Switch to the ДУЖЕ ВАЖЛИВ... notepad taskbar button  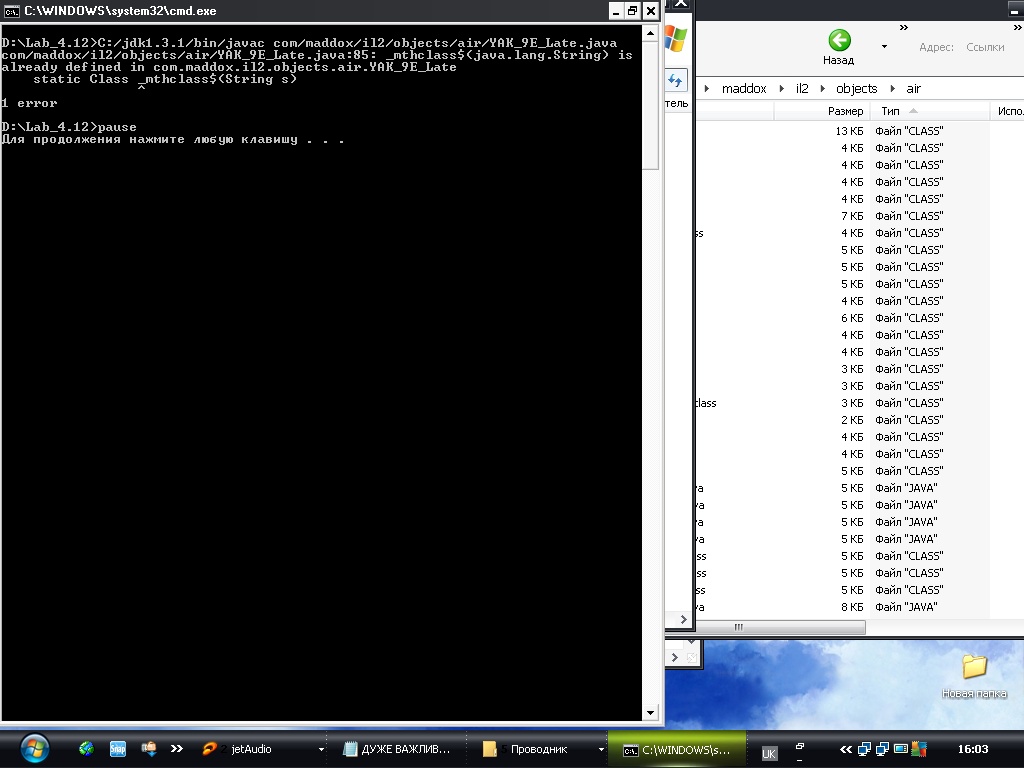396,749
